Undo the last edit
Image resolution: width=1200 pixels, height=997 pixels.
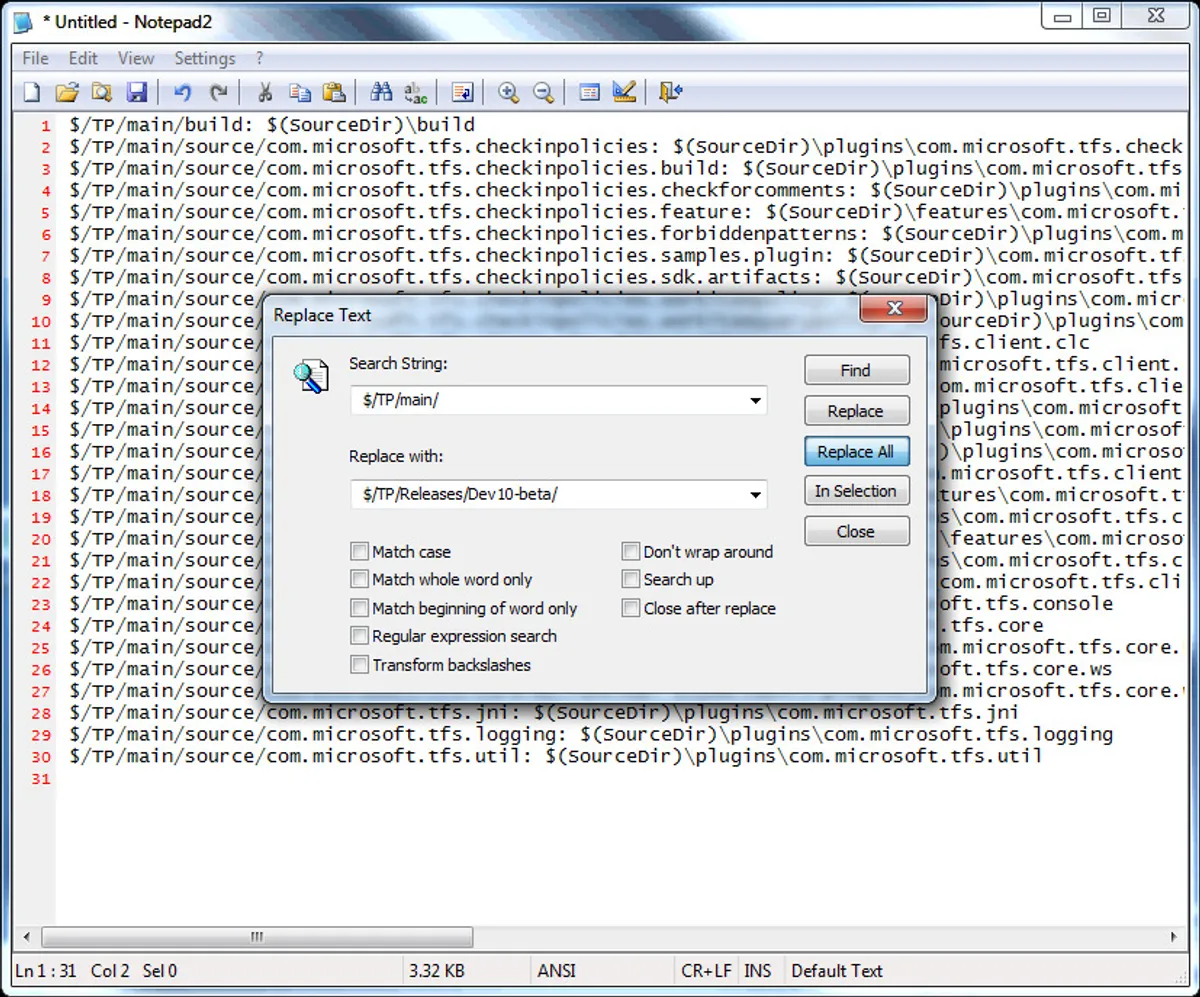(182, 93)
